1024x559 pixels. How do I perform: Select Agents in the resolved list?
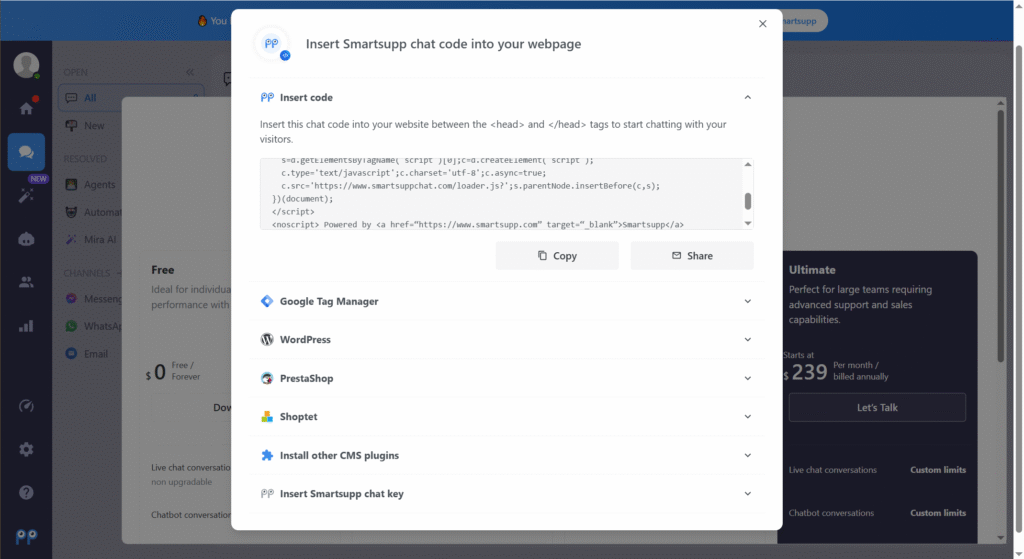coord(99,185)
